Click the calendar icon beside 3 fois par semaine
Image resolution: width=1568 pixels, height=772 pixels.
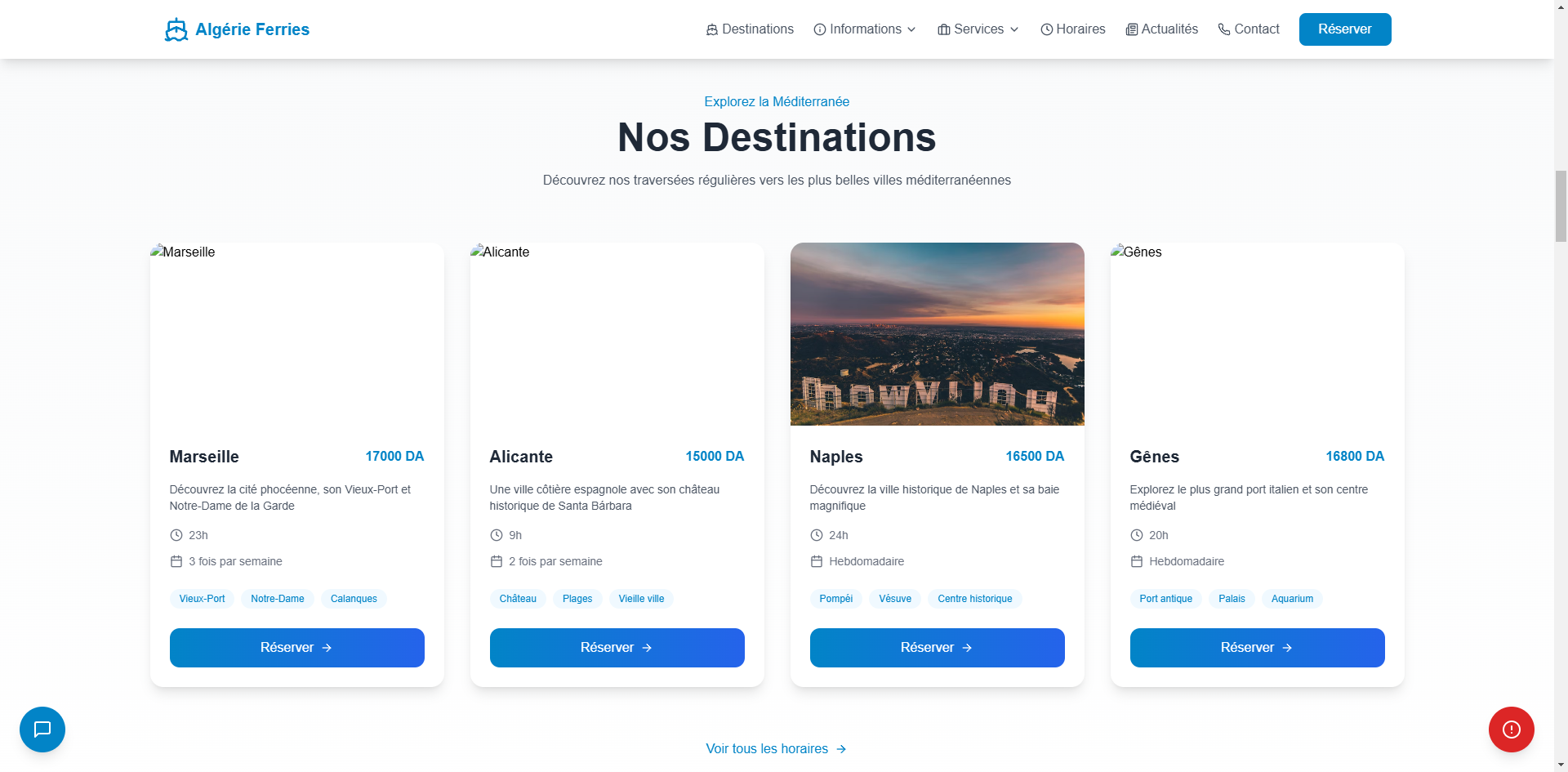click(x=176, y=561)
